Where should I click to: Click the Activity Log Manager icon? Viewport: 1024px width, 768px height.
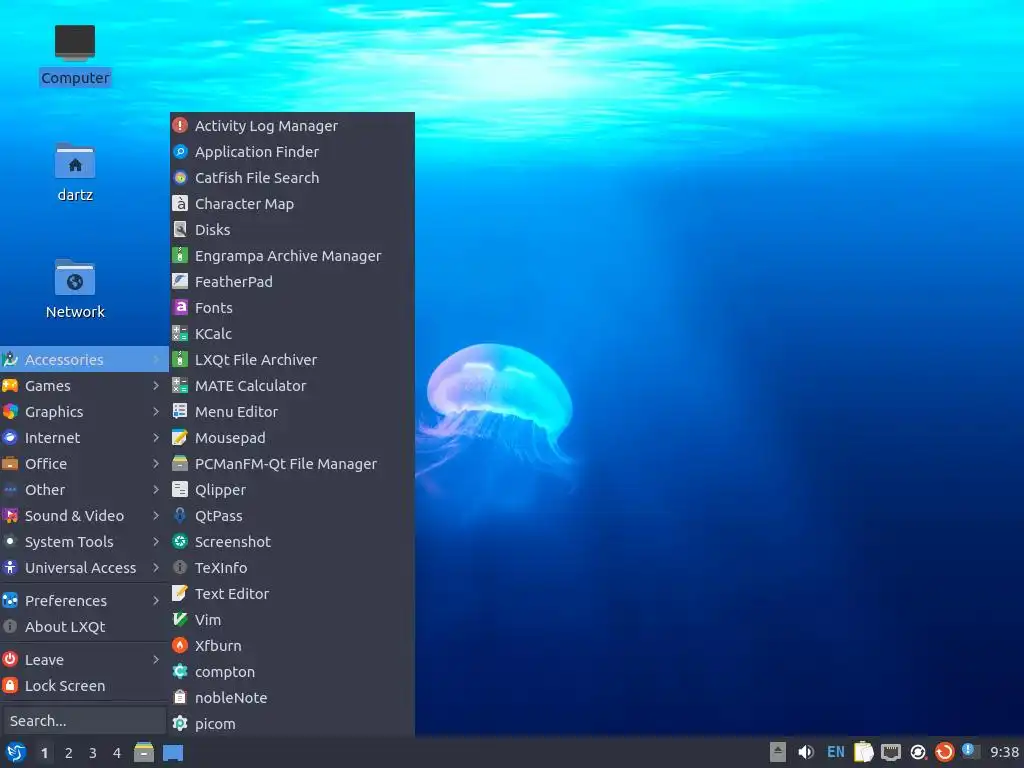pyautogui.click(x=180, y=125)
